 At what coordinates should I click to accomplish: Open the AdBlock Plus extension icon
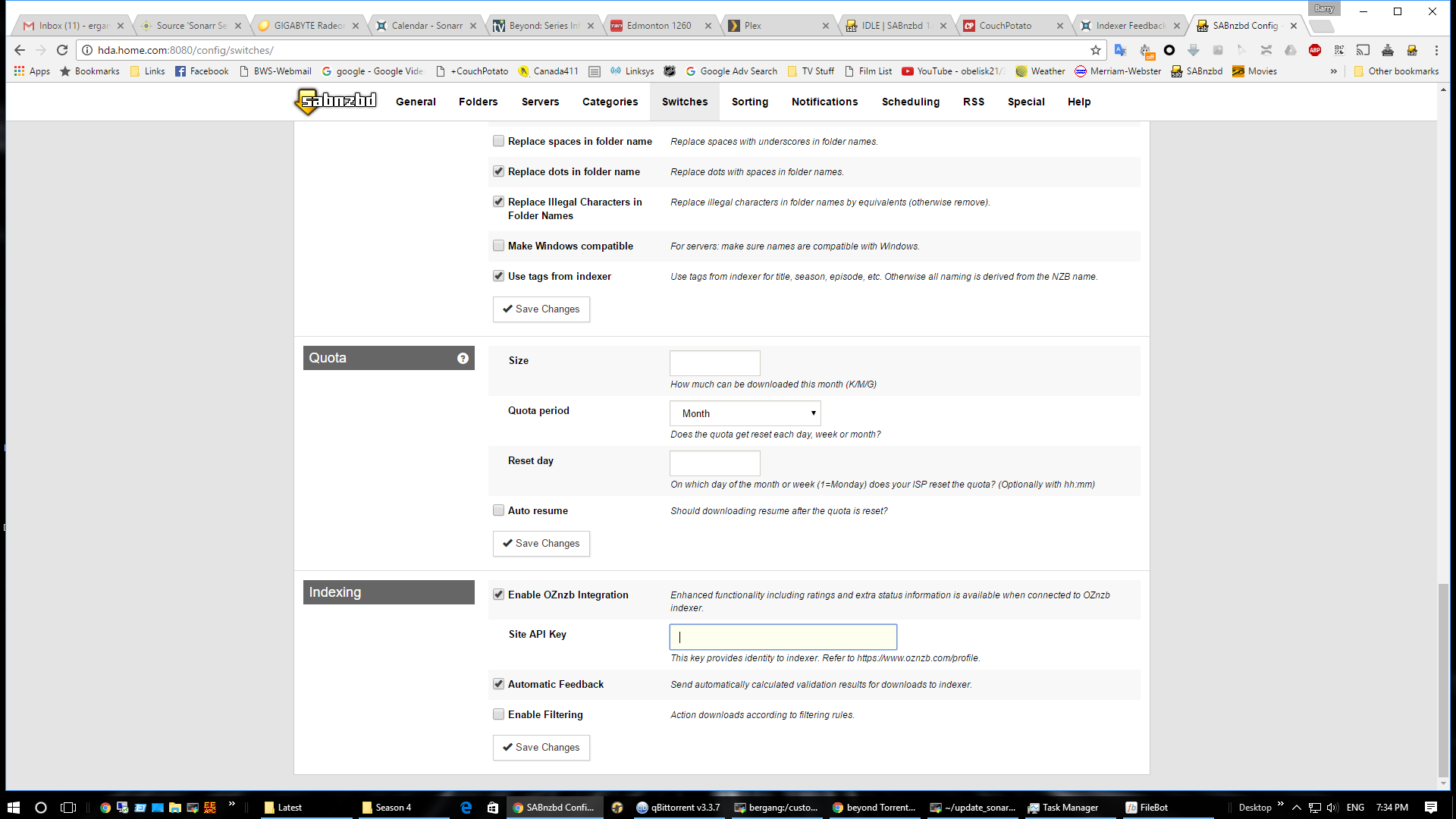coord(1315,50)
